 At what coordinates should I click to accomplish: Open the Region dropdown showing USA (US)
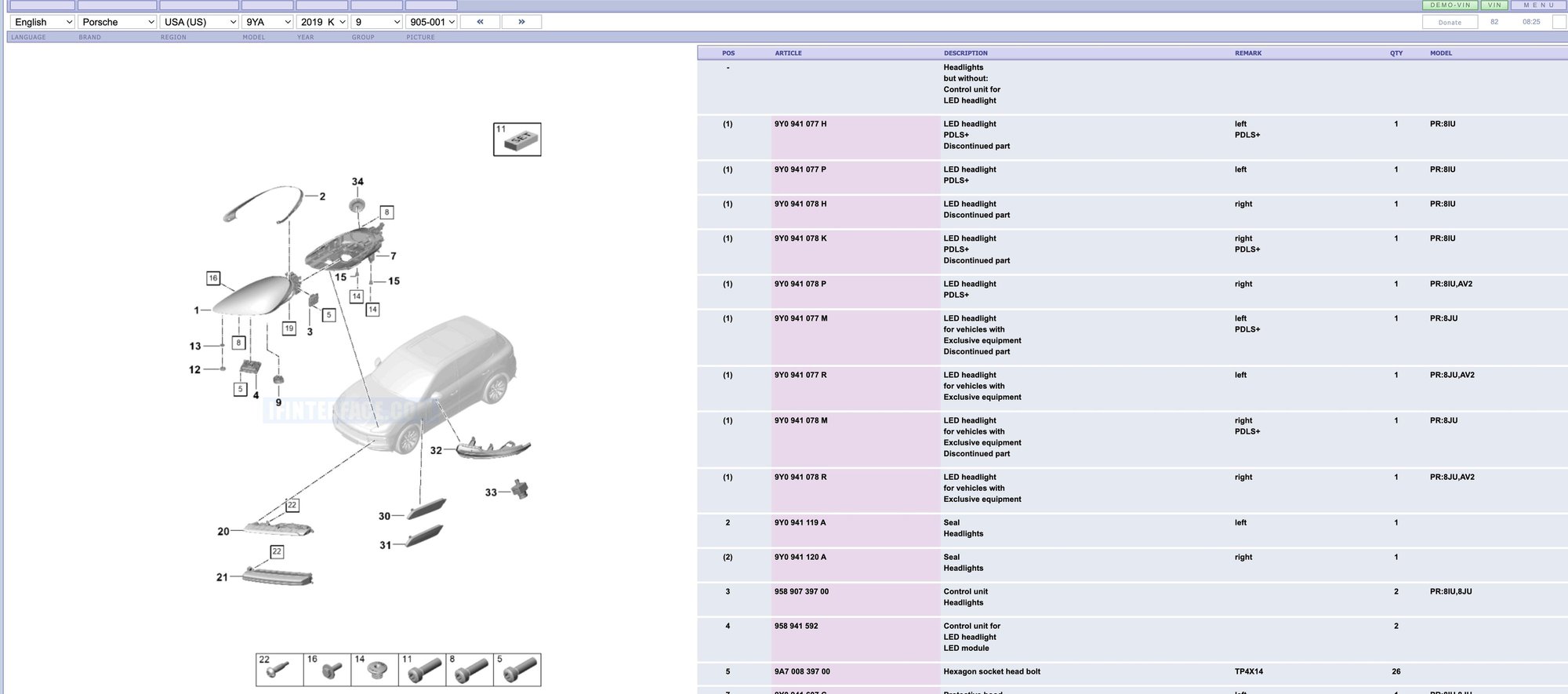(x=200, y=22)
